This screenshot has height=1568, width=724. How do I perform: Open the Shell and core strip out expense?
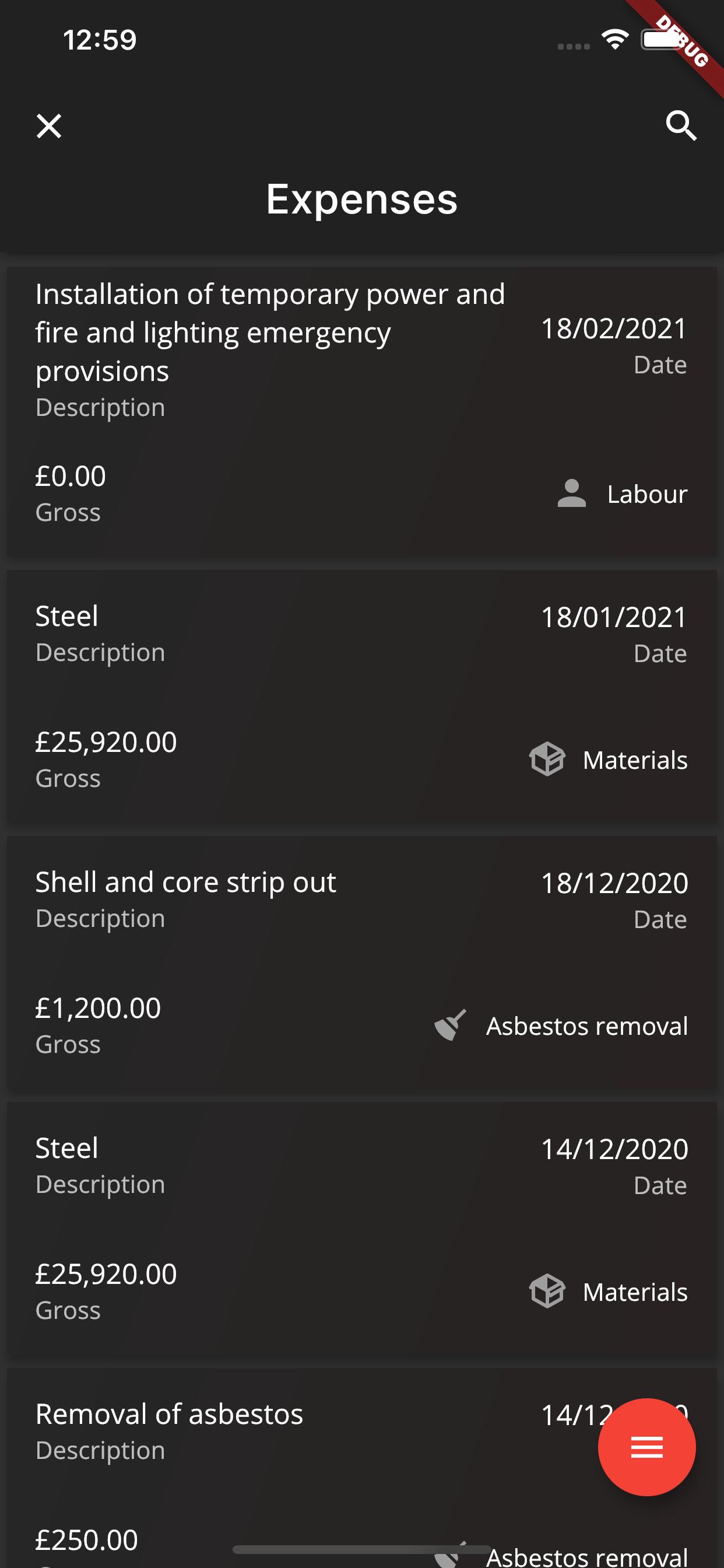tap(362, 965)
